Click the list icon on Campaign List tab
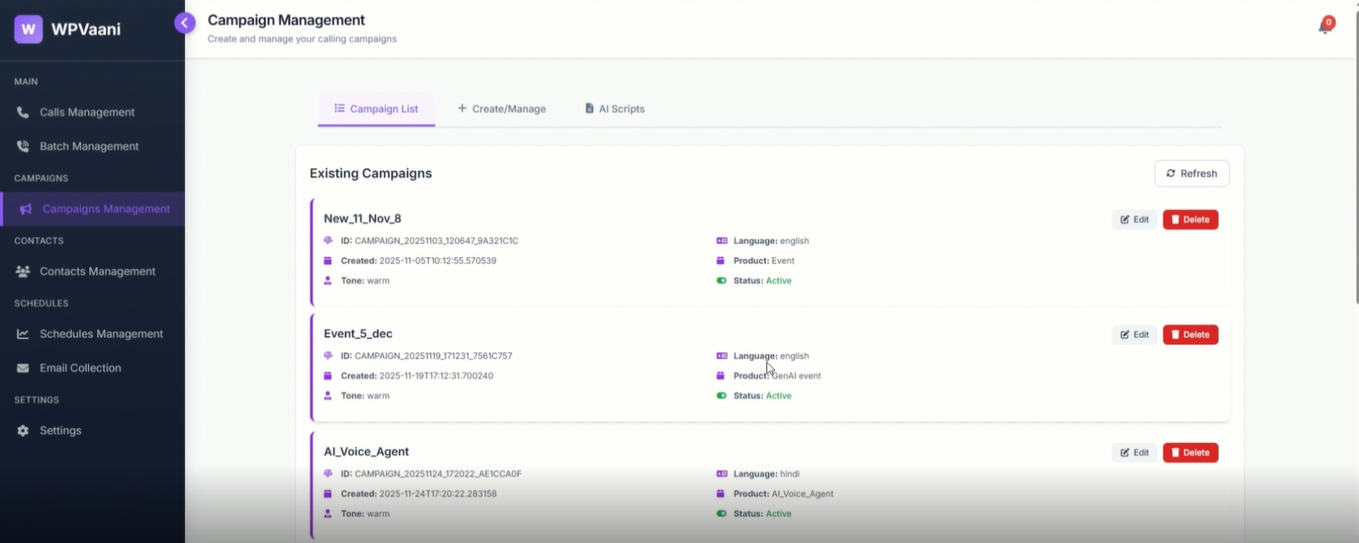This screenshot has height=543, width=1359. [x=339, y=108]
